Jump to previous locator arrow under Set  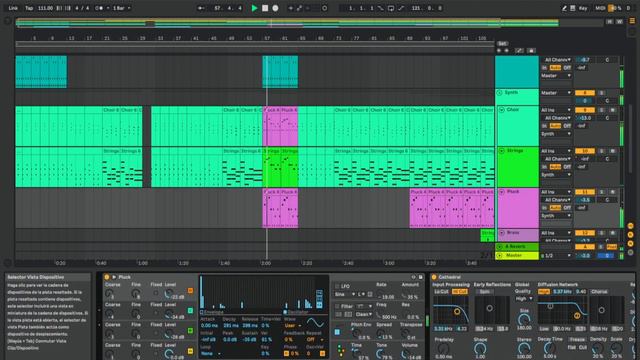point(499,51)
